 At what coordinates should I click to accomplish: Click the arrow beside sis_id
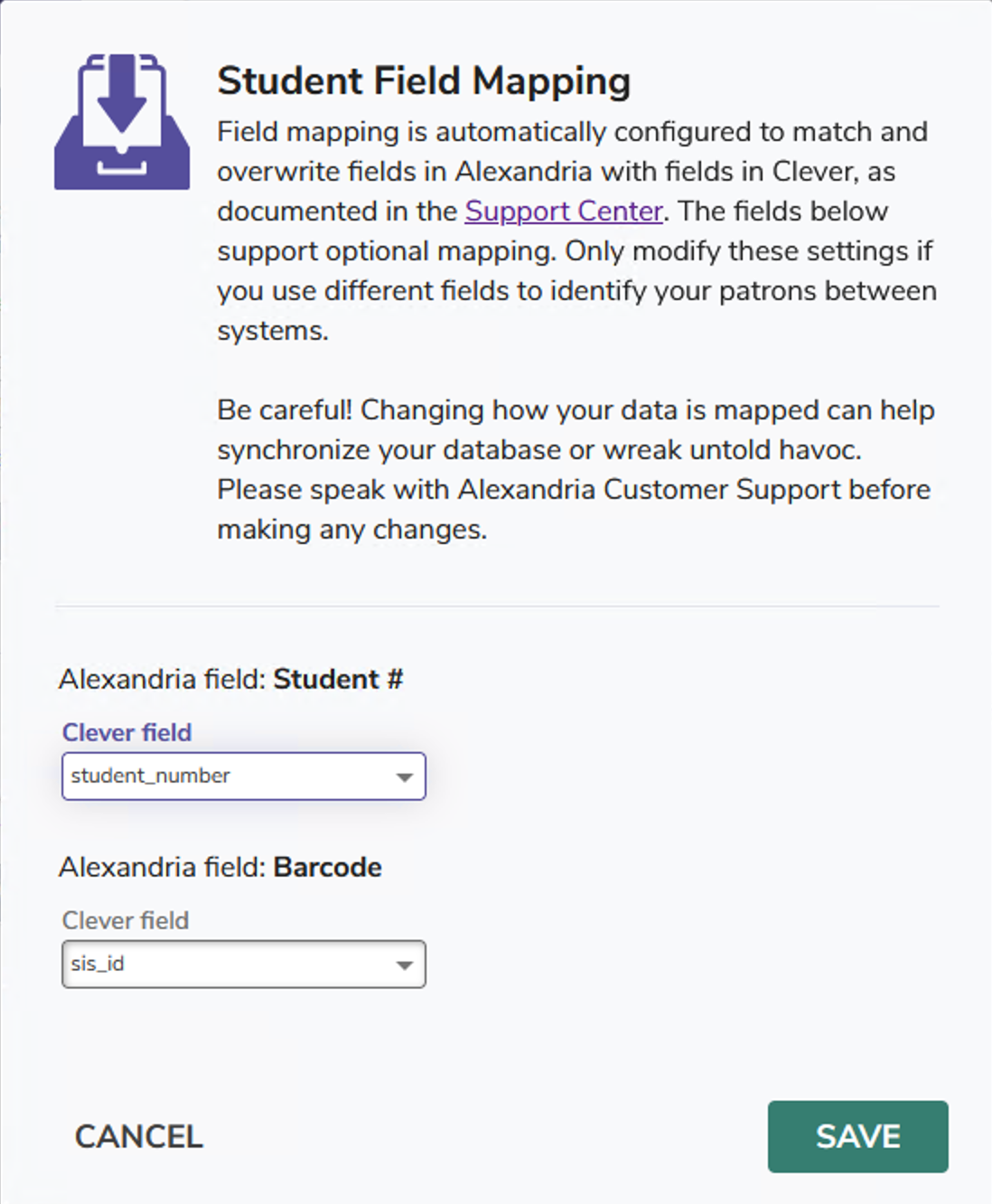404,965
